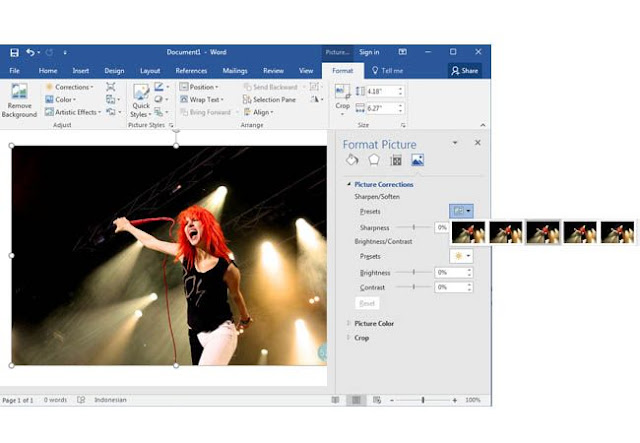Collapse the Picture Corrections section
Image resolution: width=640 pixels, height=443 pixels.
coord(384,185)
